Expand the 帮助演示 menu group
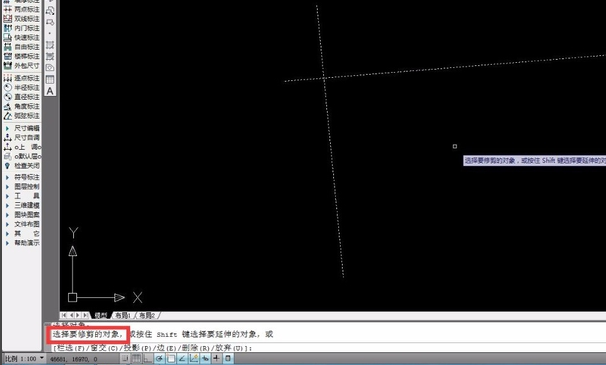The width and height of the screenshot is (606, 365). [22, 243]
